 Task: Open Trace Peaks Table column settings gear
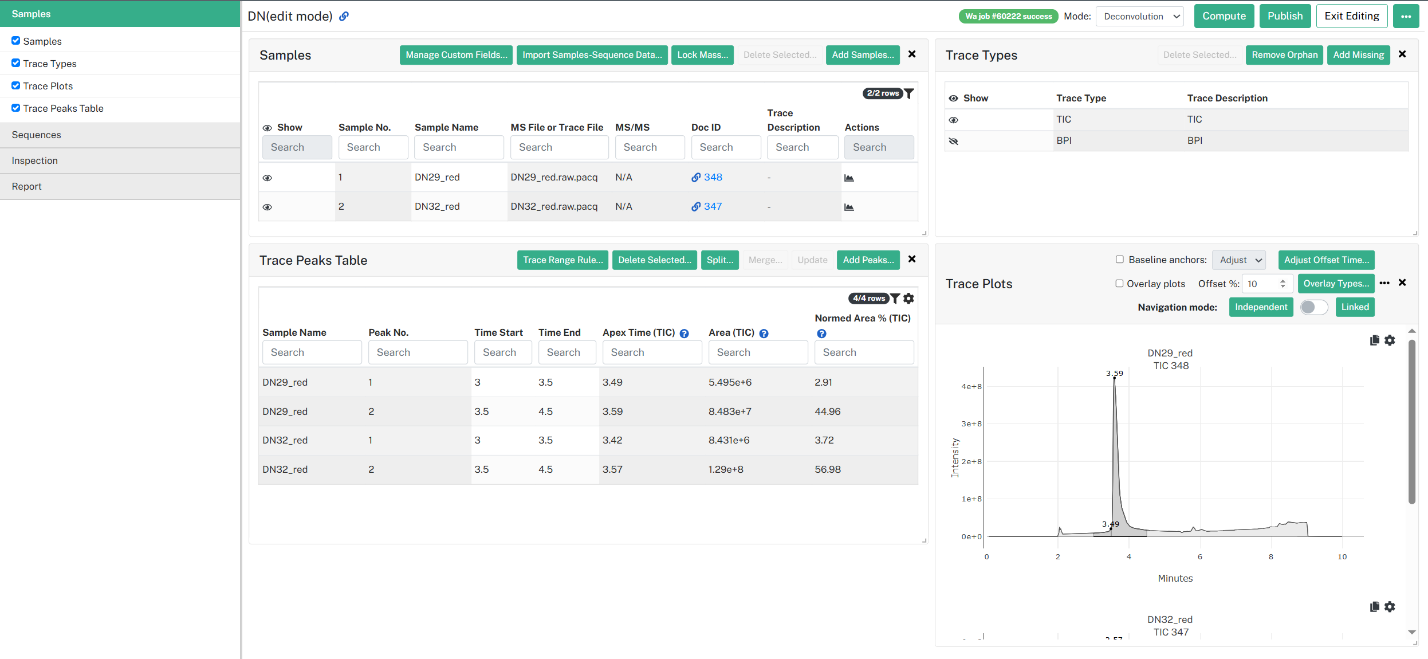point(909,298)
